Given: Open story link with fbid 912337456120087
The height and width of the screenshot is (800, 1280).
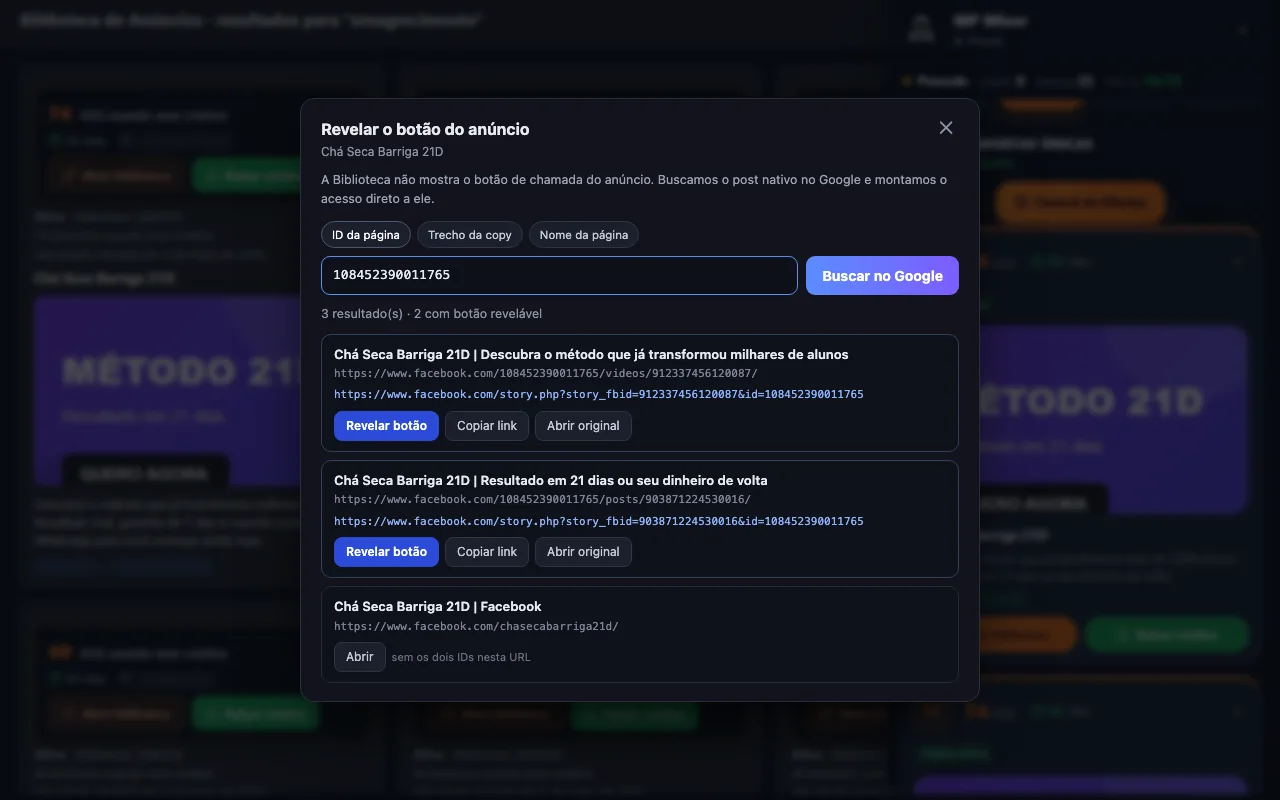Looking at the screenshot, I should (x=598, y=395).
